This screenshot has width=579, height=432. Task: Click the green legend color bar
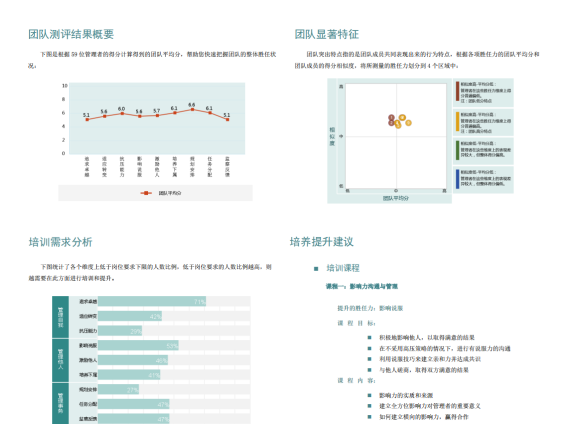click(x=458, y=150)
